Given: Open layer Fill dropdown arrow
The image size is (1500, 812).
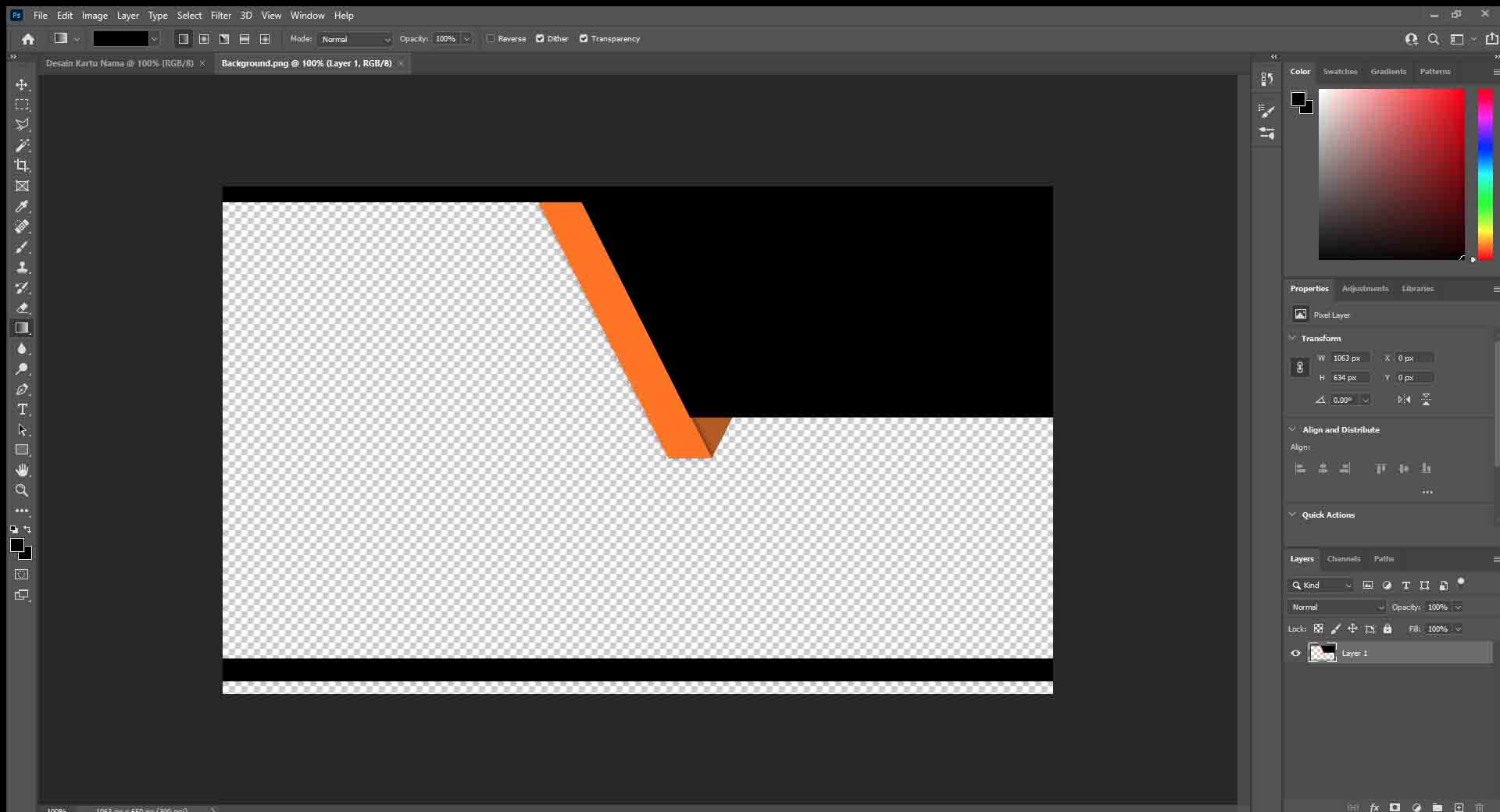Looking at the screenshot, I should 1458,629.
